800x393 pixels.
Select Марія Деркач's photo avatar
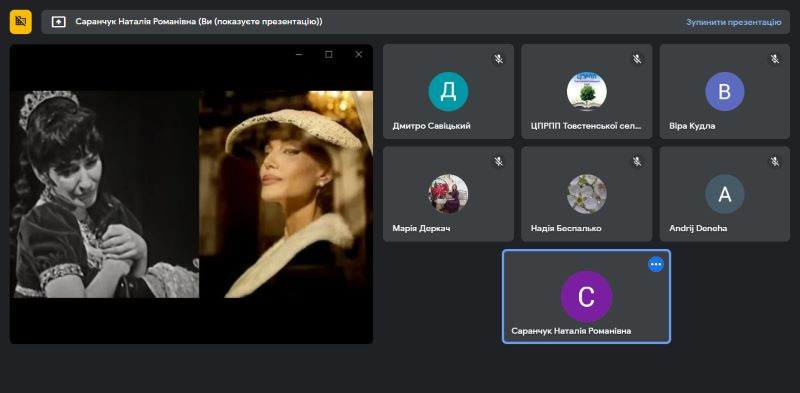coord(448,194)
